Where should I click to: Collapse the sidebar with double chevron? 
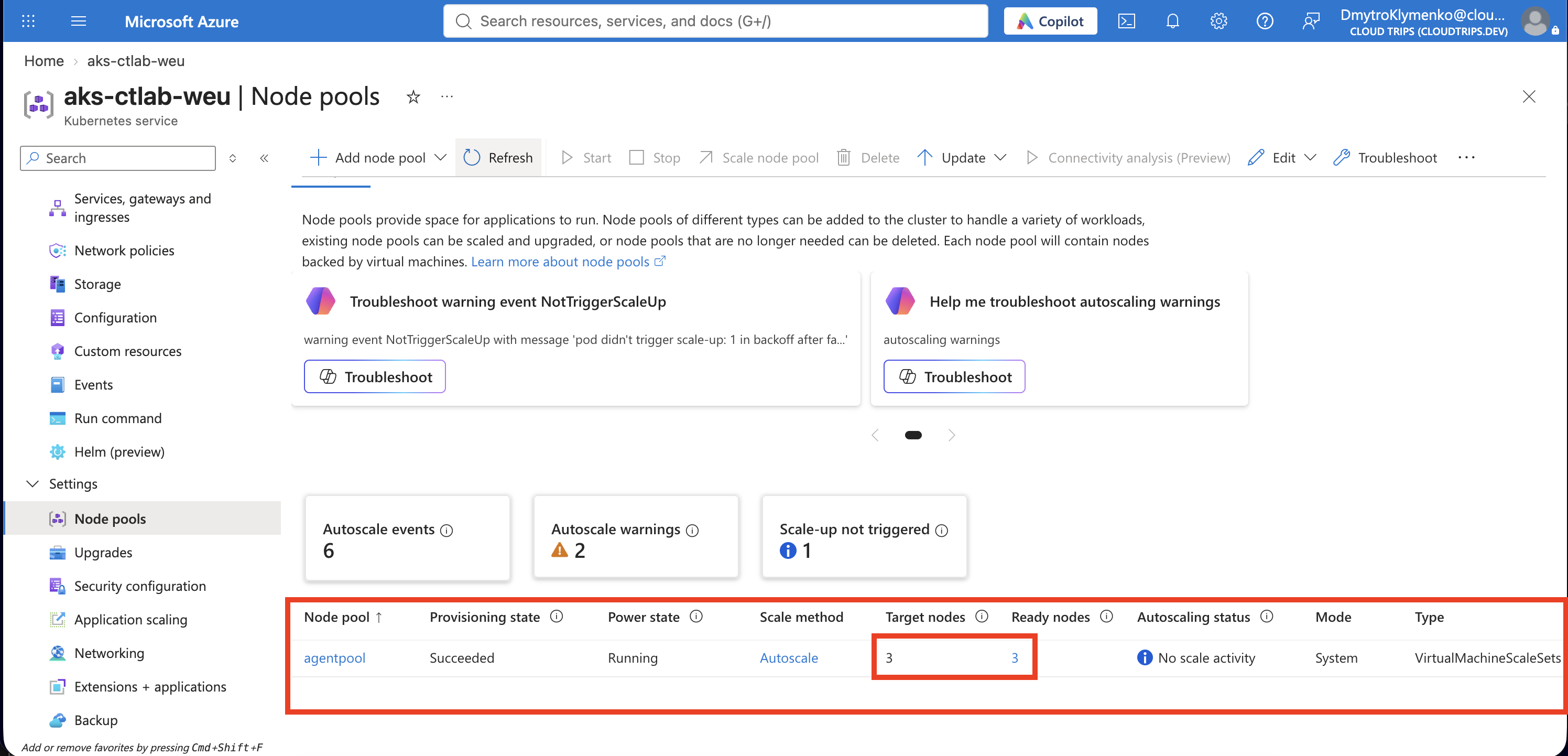pos(264,158)
